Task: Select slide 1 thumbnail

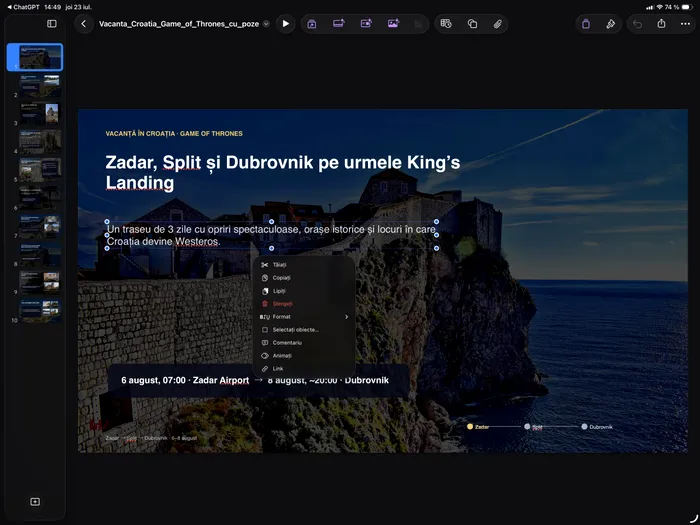Action: pyautogui.click(x=40, y=57)
